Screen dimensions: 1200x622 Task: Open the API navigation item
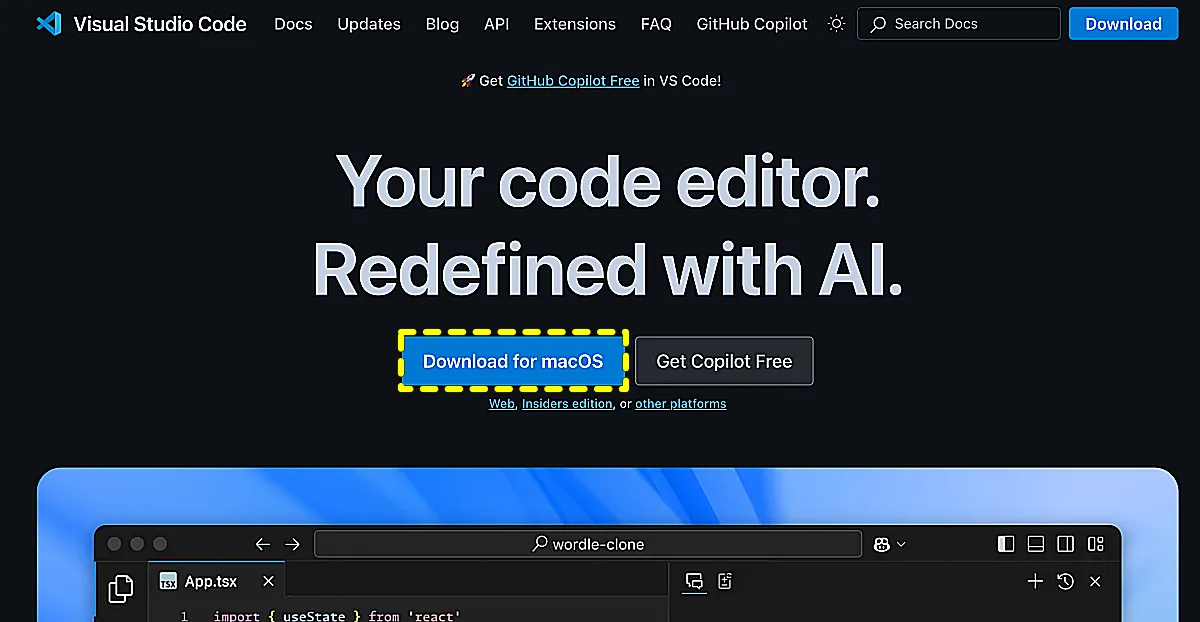coord(497,24)
